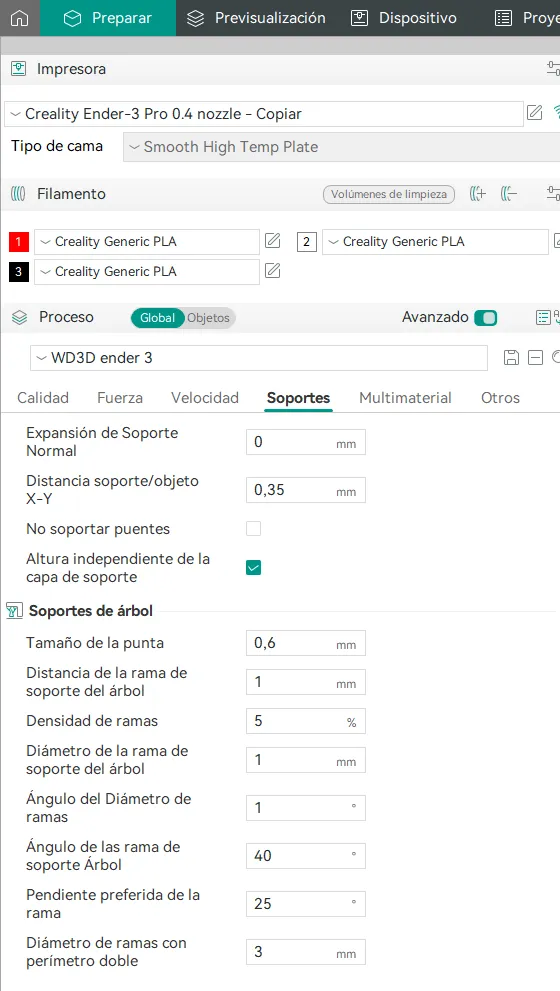560x991 pixels.
Task: Edit filament 3 preset with pencil icon
Action: point(272,271)
